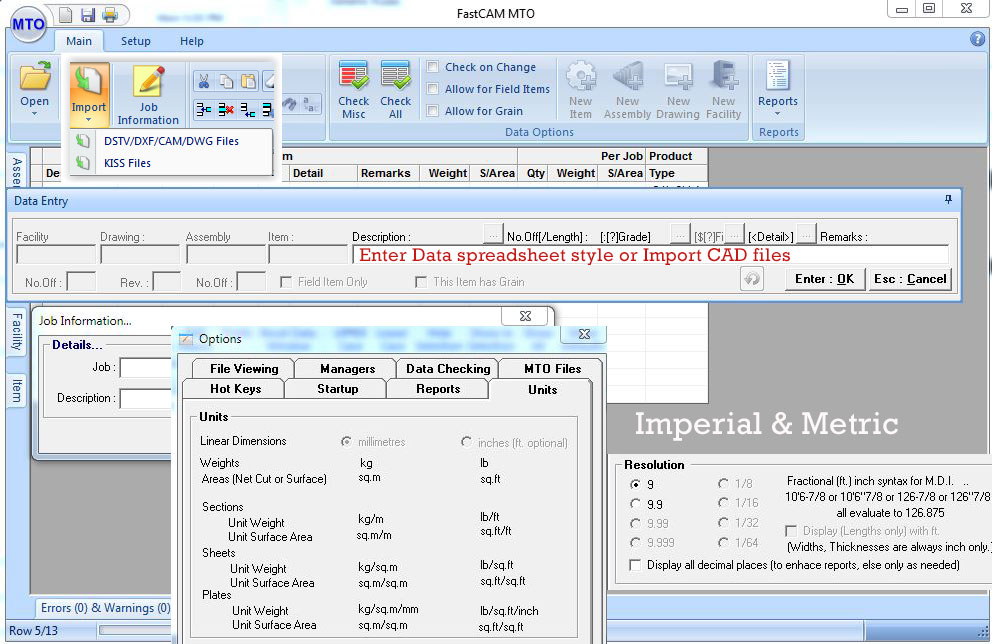Click the replace text icon in ribbon
The height and width of the screenshot is (644, 992).
click(311, 104)
